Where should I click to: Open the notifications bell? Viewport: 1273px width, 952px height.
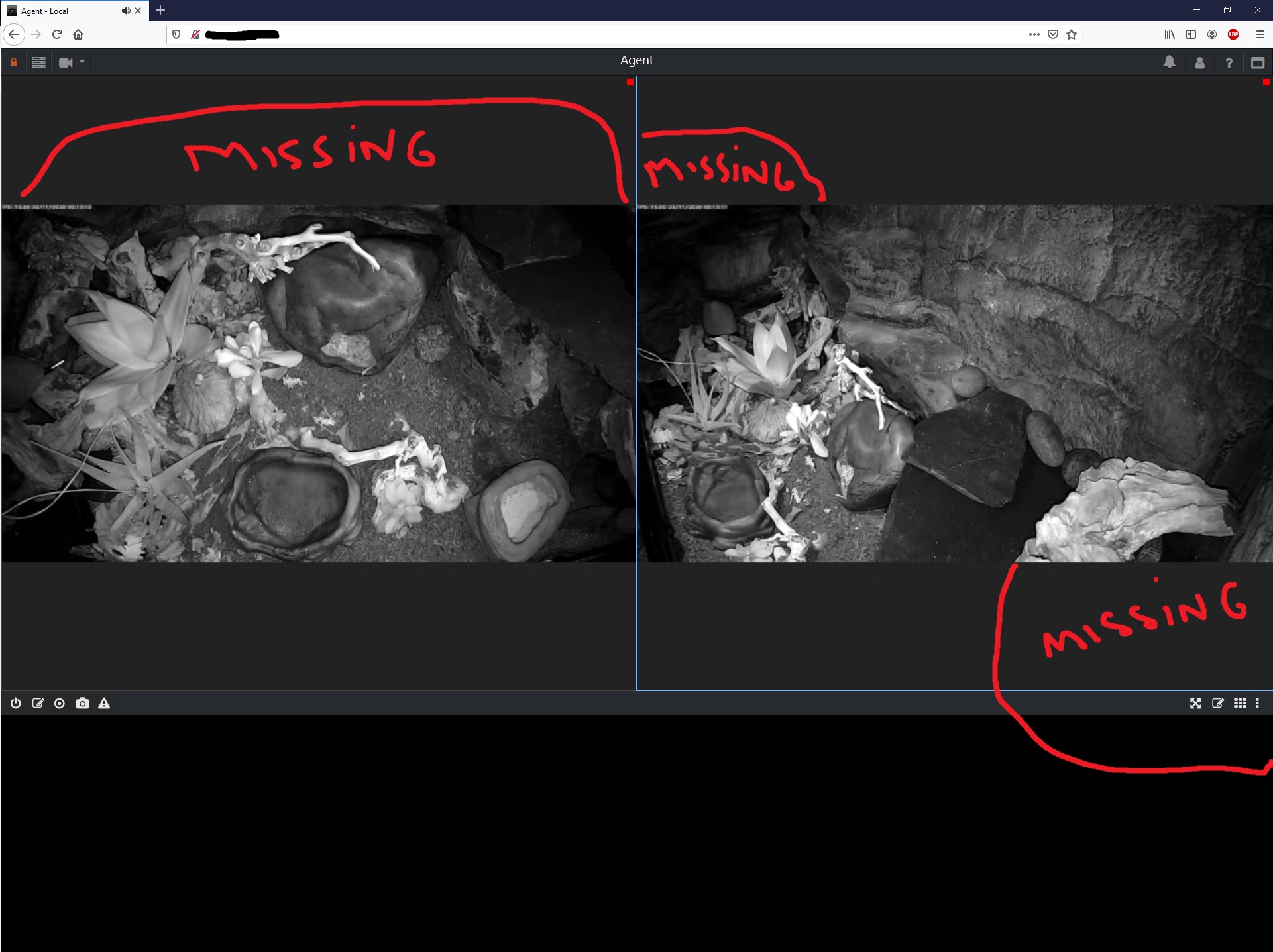[x=1170, y=62]
